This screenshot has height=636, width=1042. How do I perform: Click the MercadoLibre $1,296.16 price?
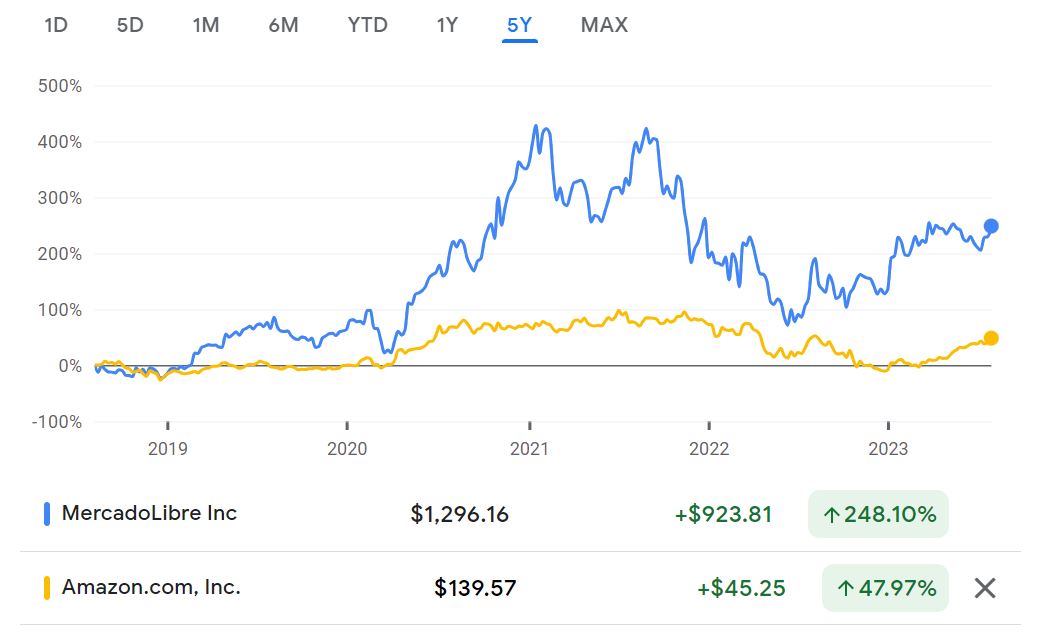[x=459, y=515]
